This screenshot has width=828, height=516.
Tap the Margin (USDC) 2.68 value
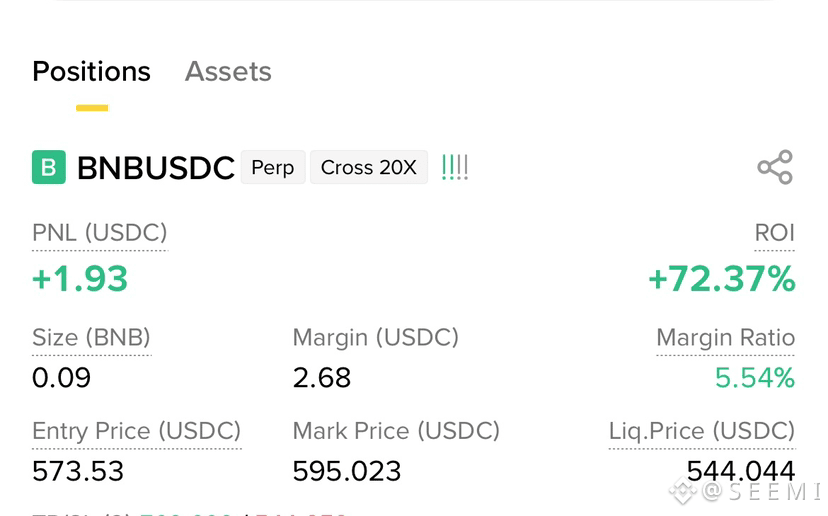coord(322,378)
